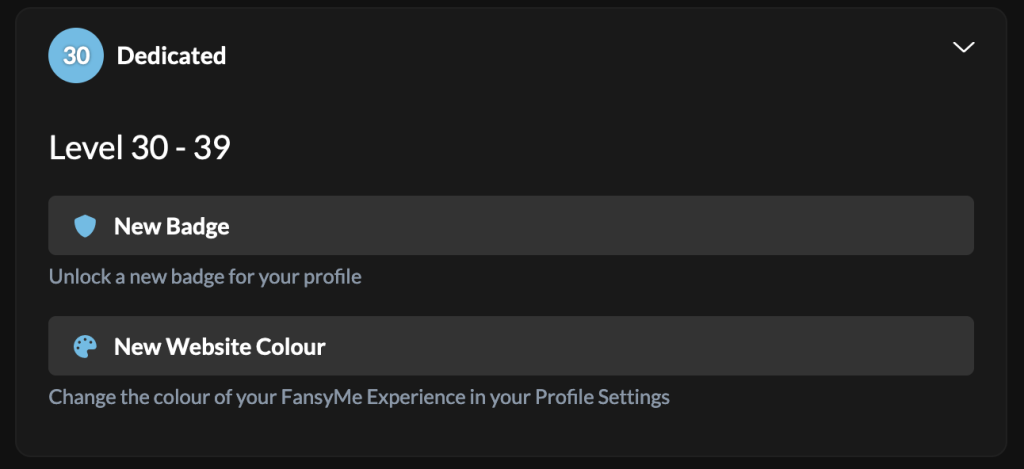Click the blank card area below the descriptions
The image size is (1024, 469).
tap(511, 431)
